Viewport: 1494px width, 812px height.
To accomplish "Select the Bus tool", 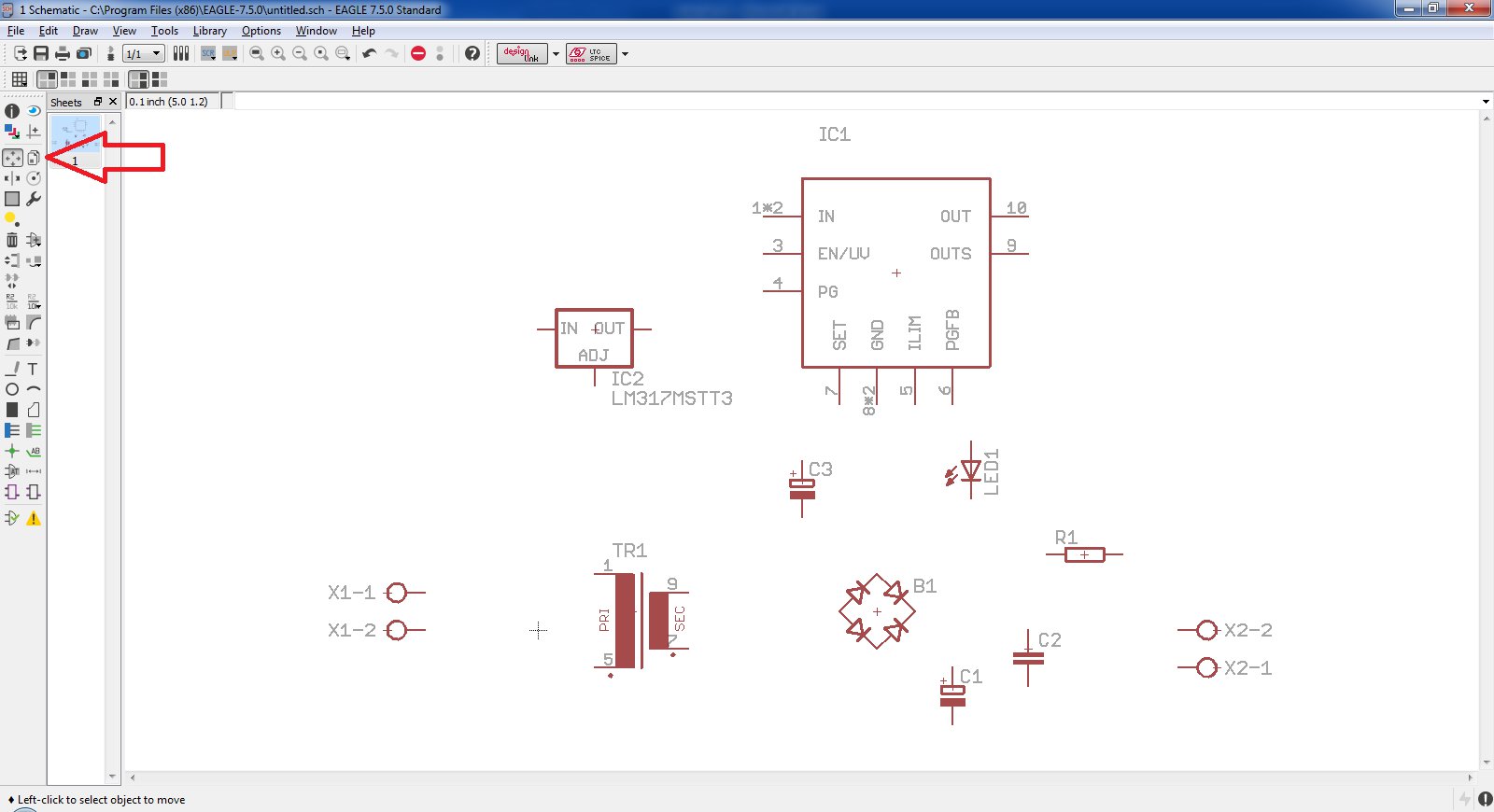I will (x=12, y=430).
